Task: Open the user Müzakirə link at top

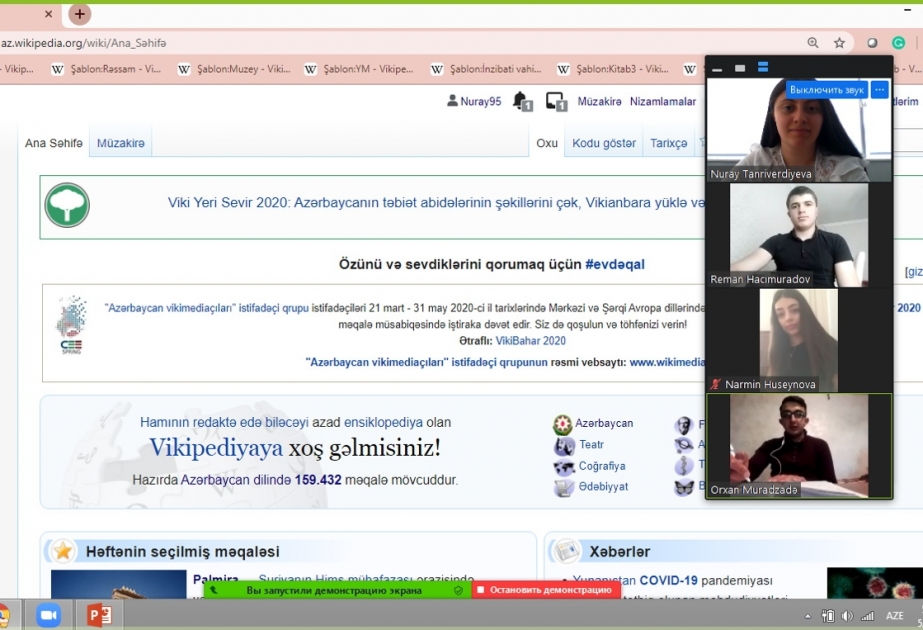Action: tap(599, 101)
